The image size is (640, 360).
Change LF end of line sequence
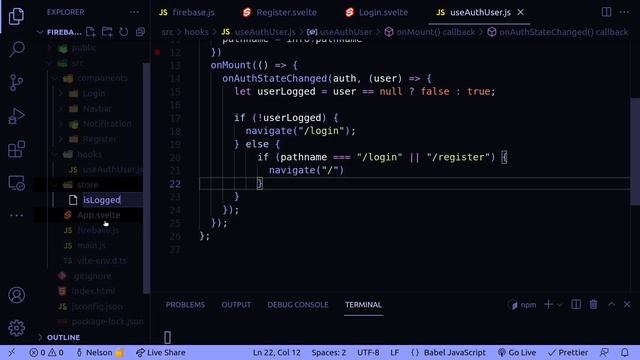394,352
